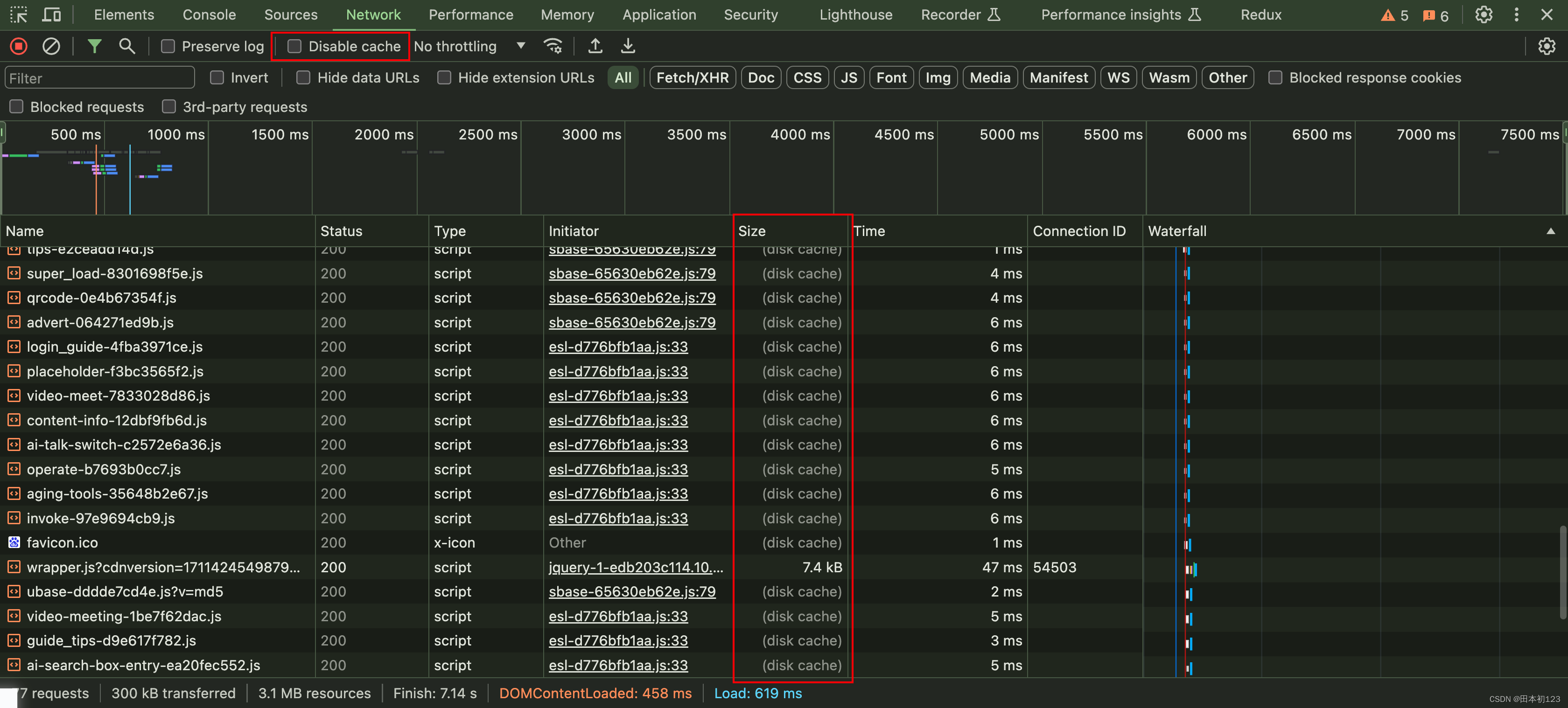Image resolution: width=1568 pixels, height=708 pixels.
Task: Check the 3rd-party requests option
Action: (169, 106)
